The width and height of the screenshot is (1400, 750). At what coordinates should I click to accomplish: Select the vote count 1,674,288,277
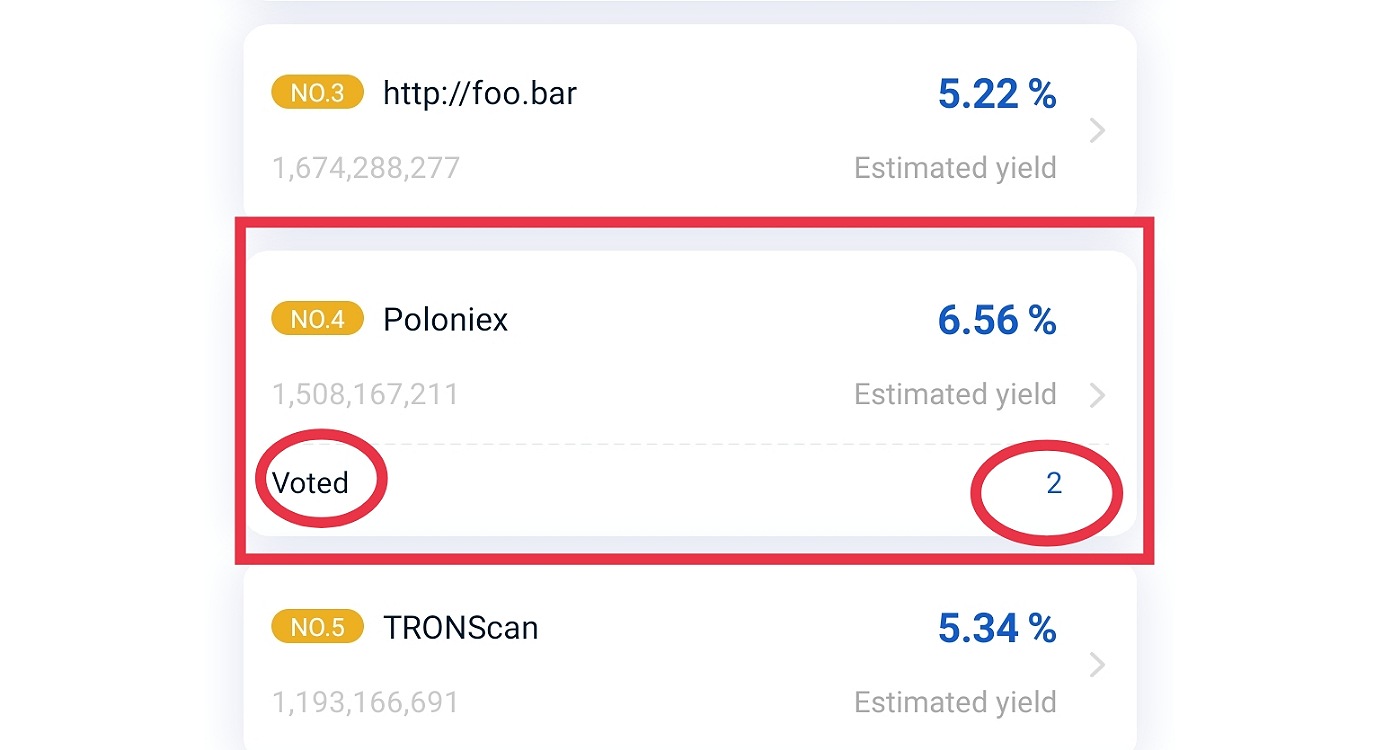click(x=366, y=168)
